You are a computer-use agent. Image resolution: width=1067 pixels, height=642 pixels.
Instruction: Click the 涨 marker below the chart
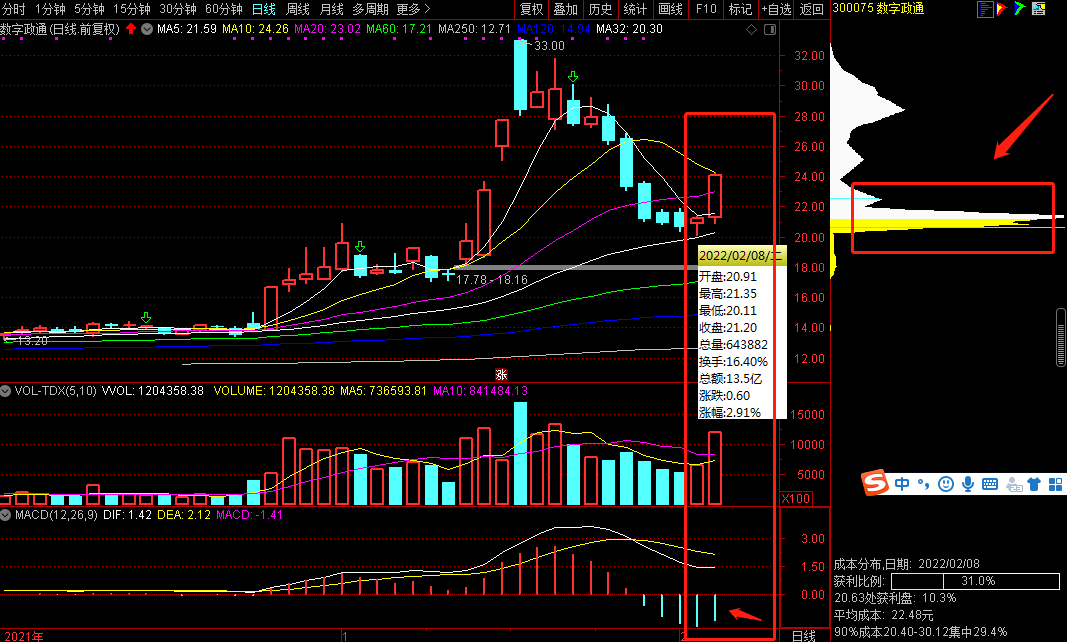(x=502, y=374)
